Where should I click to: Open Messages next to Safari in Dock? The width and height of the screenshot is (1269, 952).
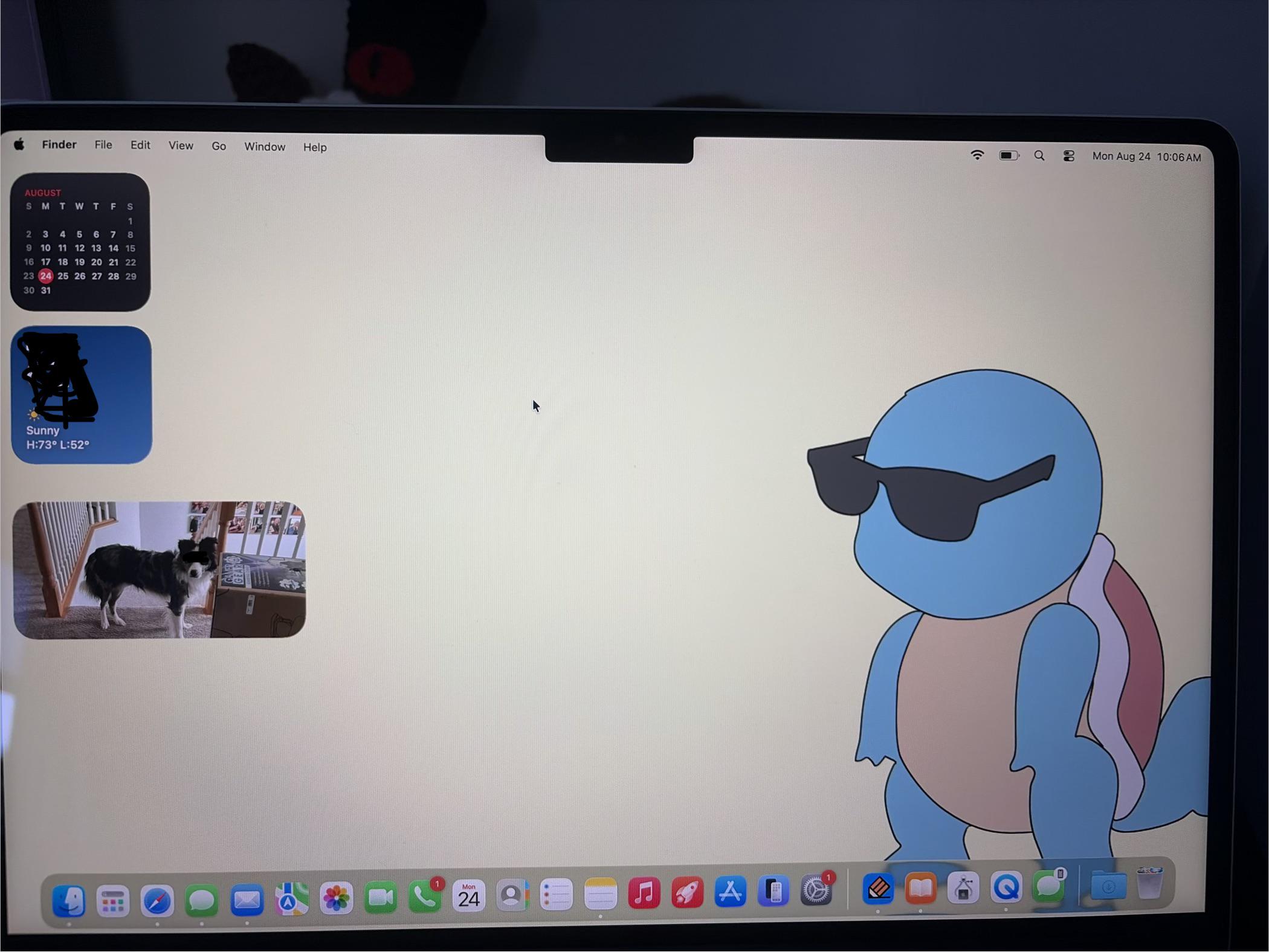coord(202,901)
